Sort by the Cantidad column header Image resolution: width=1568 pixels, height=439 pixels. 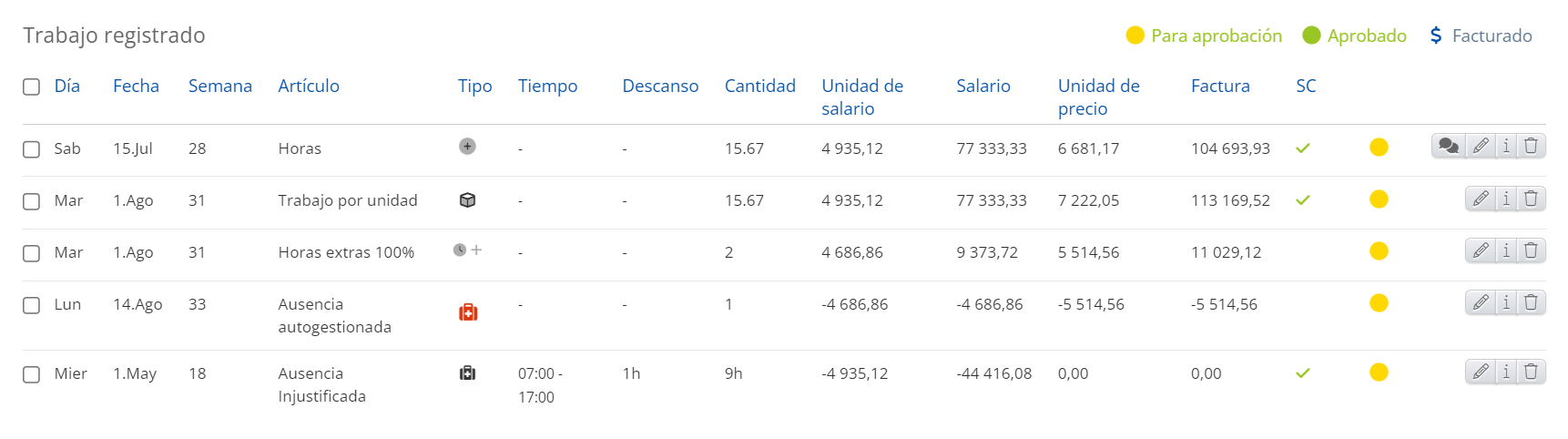(759, 86)
